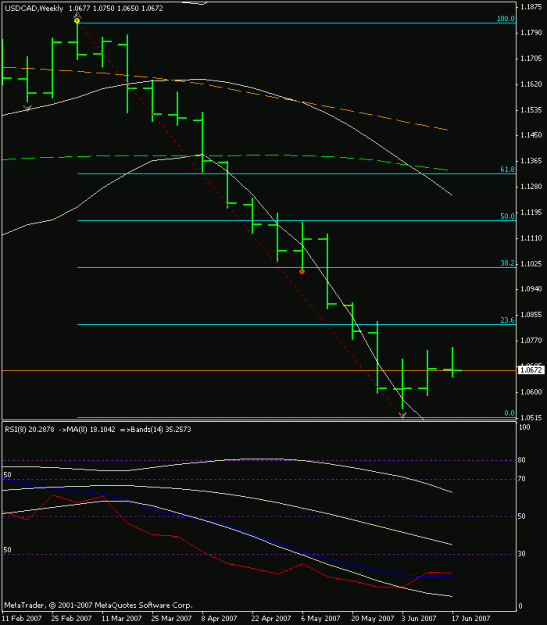Select the 1.0515 price scale value
Viewport: 547px width, 625px height.
point(531,417)
